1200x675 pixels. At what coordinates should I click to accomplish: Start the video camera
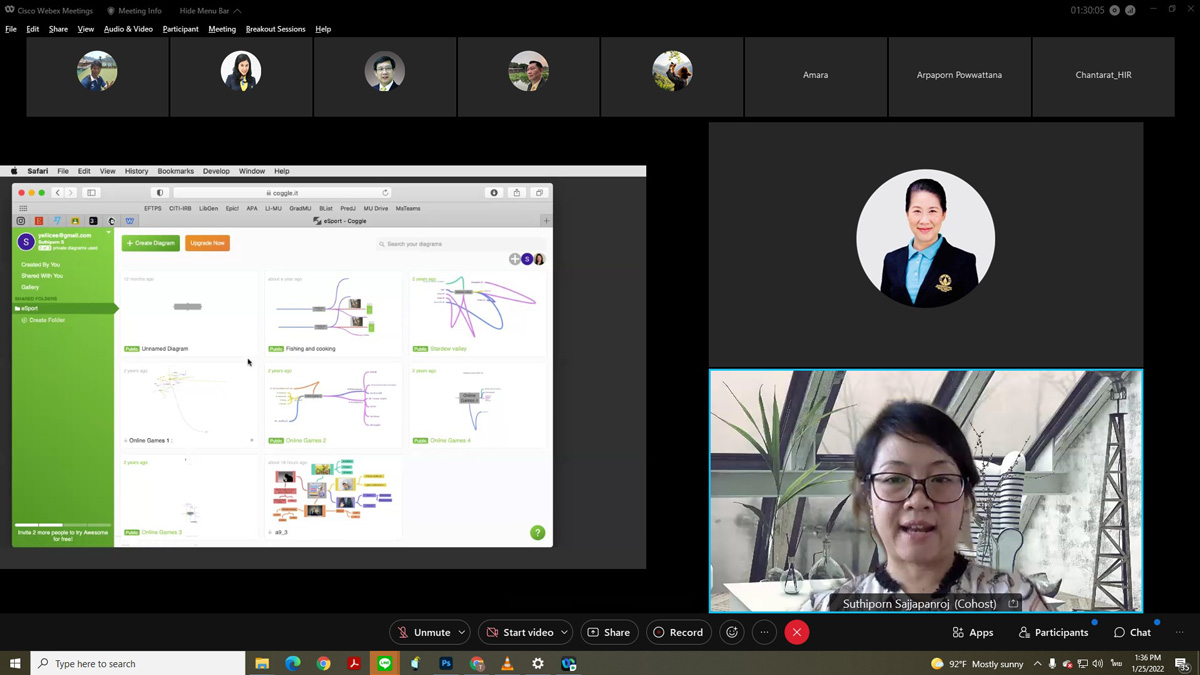point(518,632)
